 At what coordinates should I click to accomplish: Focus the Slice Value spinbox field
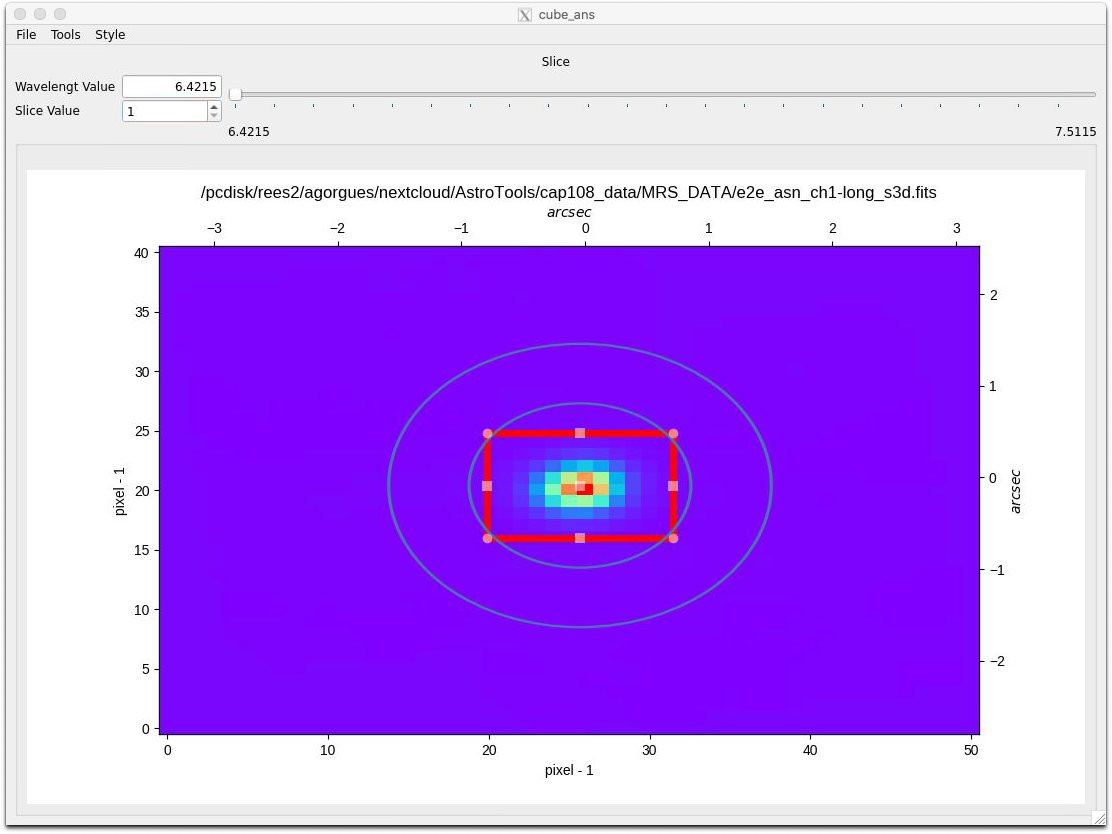pyautogui.click(x=165, y=111)
